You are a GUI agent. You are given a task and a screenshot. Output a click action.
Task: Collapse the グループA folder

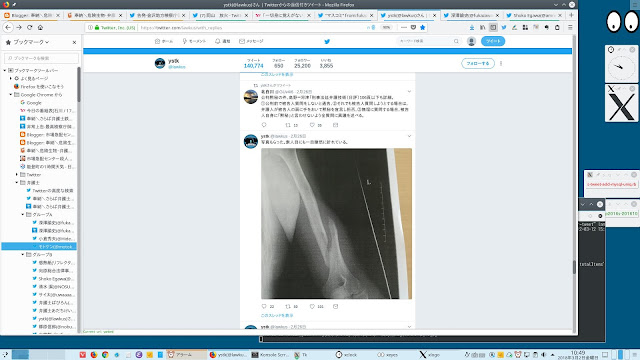(23, 214)
